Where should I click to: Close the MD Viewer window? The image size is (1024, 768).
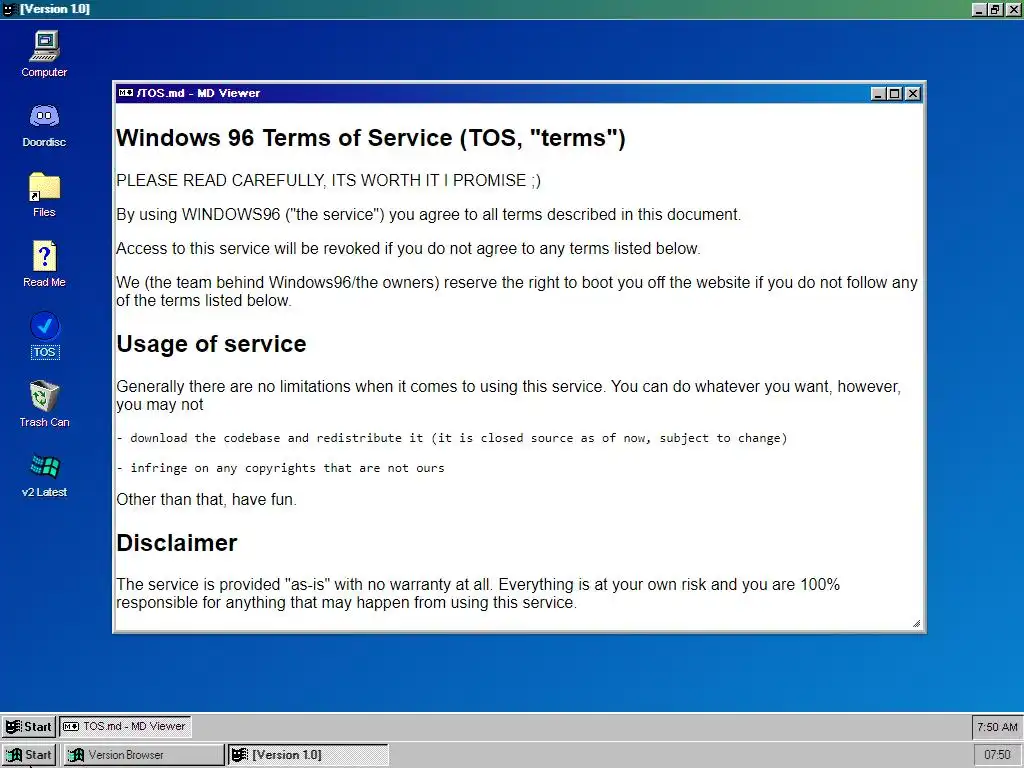click(x=913, y=93)
